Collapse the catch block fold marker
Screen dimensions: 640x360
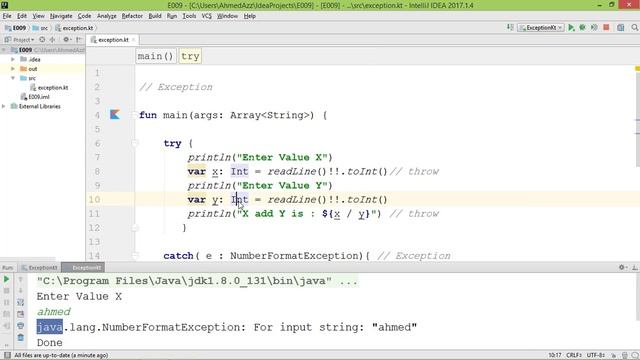(135, 256)
